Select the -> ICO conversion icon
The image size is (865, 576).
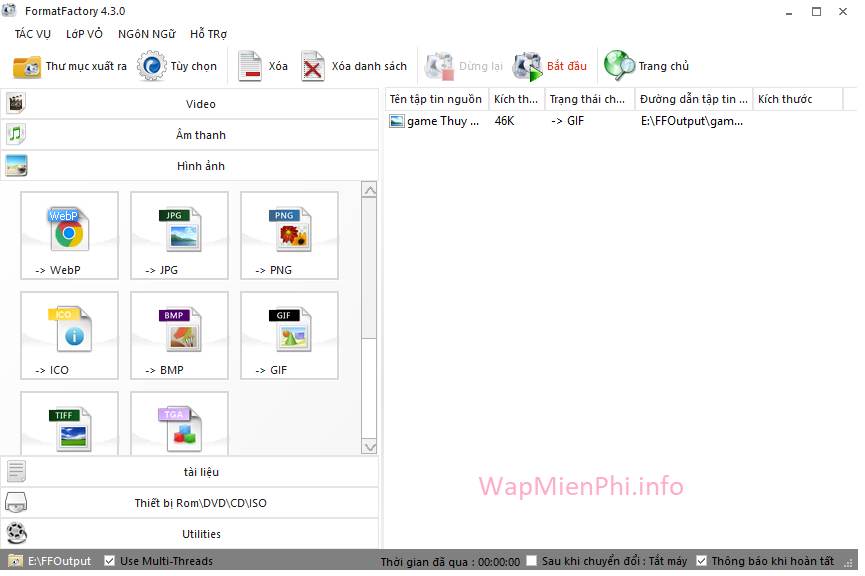click(70, 335)
